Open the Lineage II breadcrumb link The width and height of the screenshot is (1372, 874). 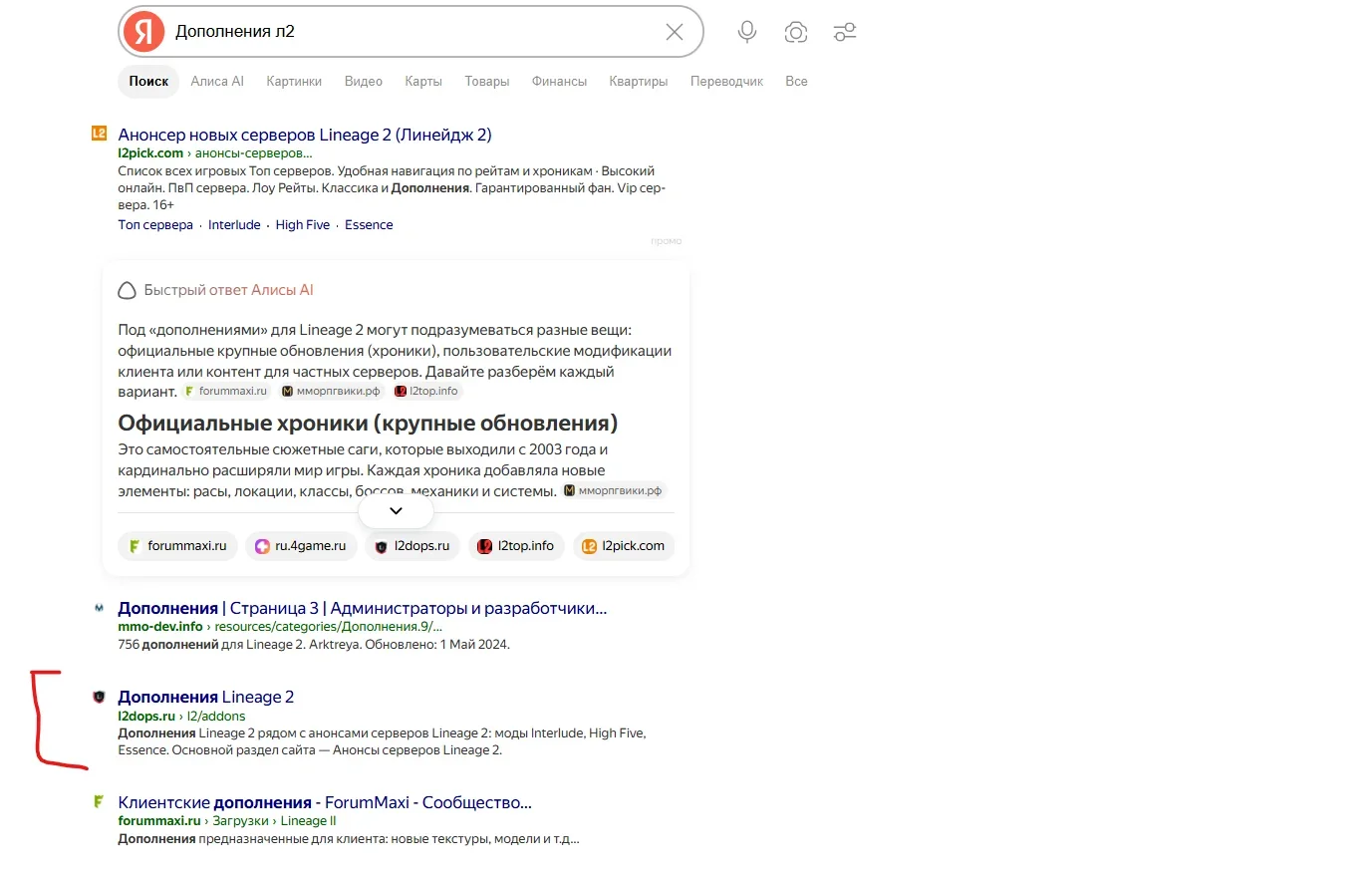click(x=309, y=821)
